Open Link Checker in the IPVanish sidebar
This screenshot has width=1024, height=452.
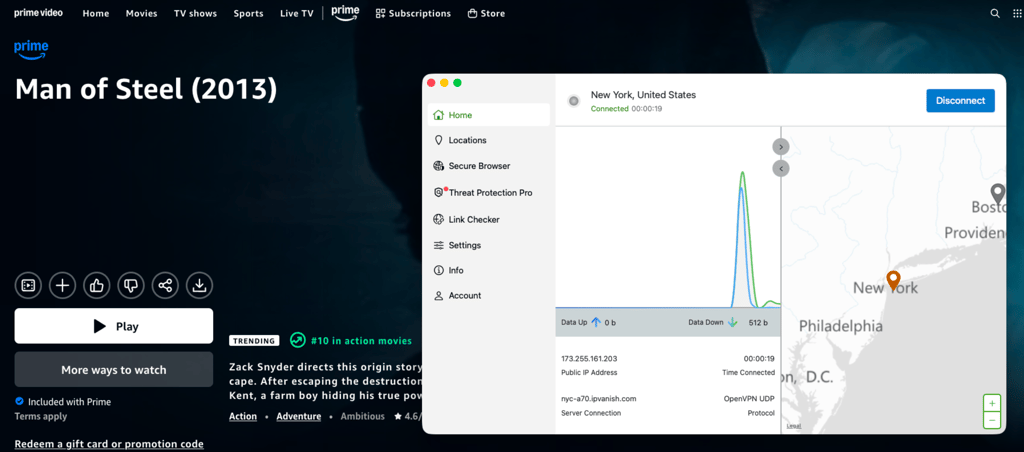click(488, 219)
